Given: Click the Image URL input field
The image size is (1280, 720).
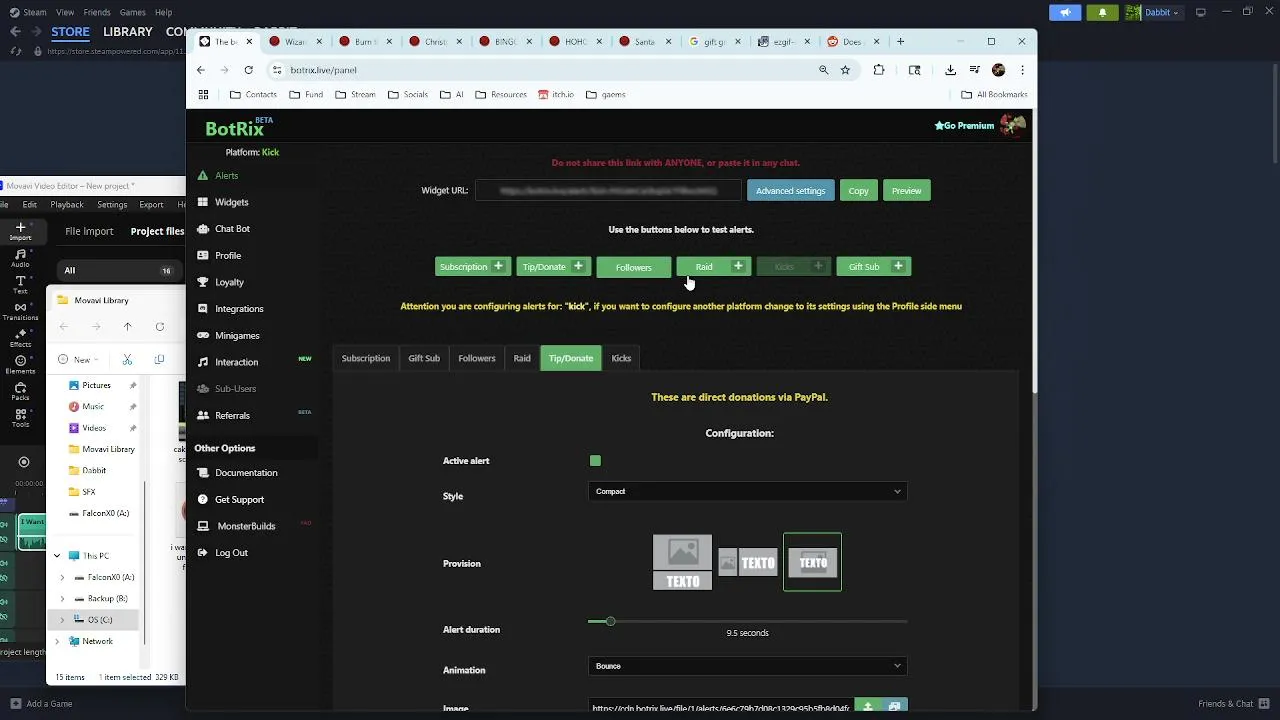Looking at the screenshot, I should (x=721, y=707).
